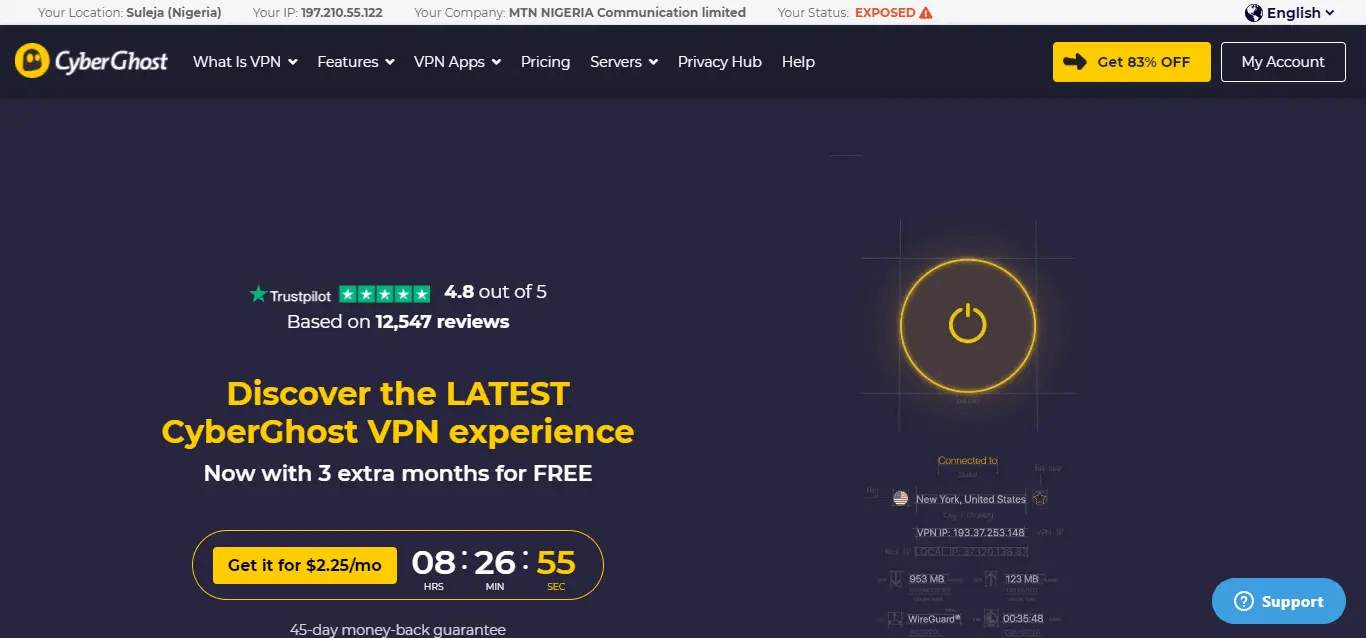Click the EXPOSED status text

click(884, 13)
